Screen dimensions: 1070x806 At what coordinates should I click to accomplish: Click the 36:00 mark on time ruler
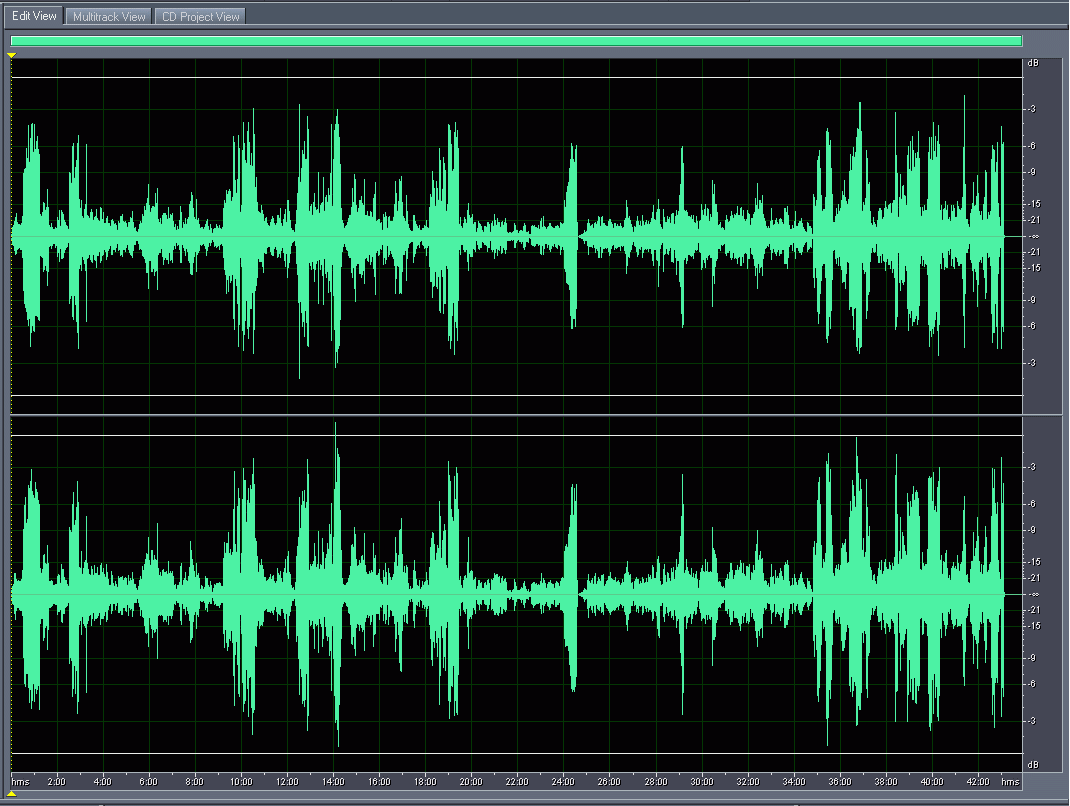tap(840, 781)
